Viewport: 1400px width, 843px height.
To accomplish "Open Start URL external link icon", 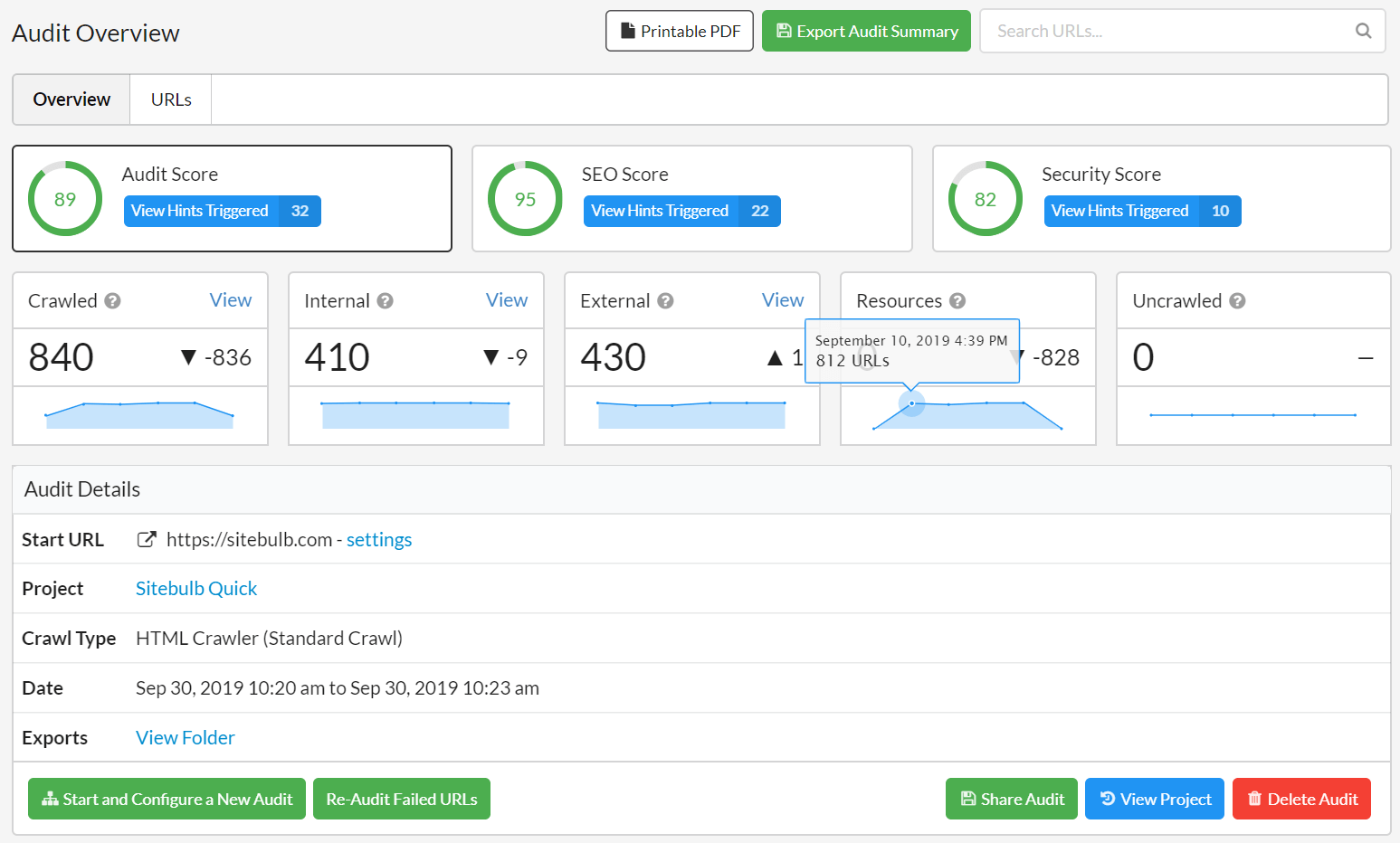I will pos(146,540).
